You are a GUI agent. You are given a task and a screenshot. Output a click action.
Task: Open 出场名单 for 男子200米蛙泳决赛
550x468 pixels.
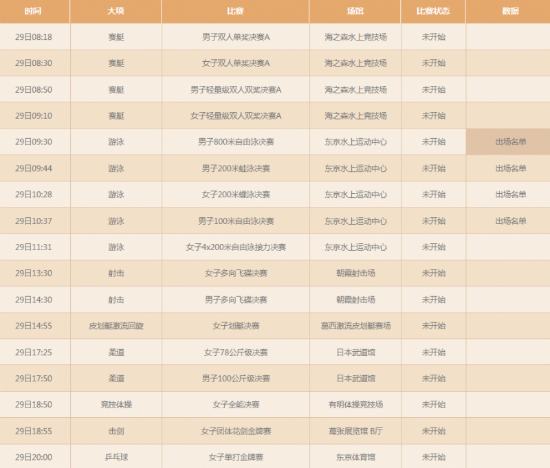(510, 168)
